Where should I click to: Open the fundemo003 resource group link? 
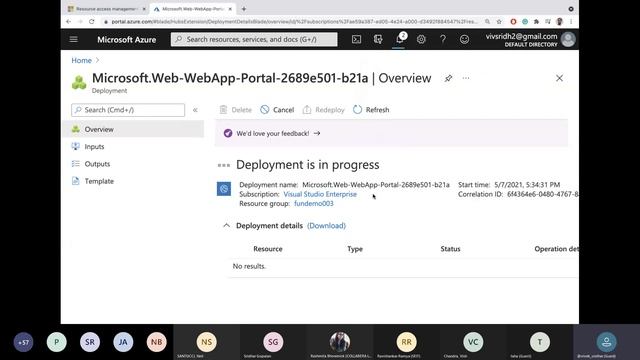(x=313, y=204)
